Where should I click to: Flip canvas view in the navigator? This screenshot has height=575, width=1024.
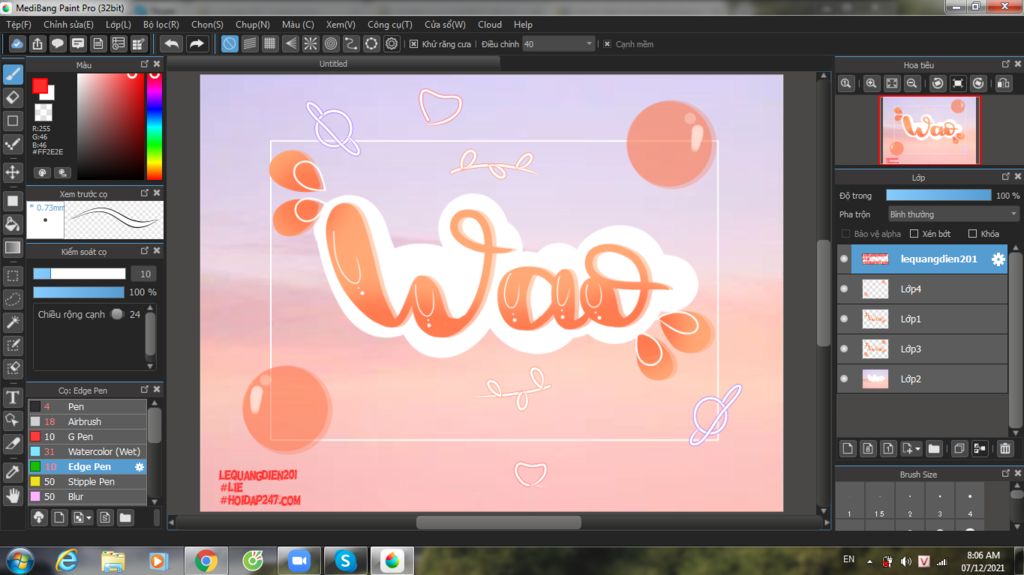(1004, 84)
